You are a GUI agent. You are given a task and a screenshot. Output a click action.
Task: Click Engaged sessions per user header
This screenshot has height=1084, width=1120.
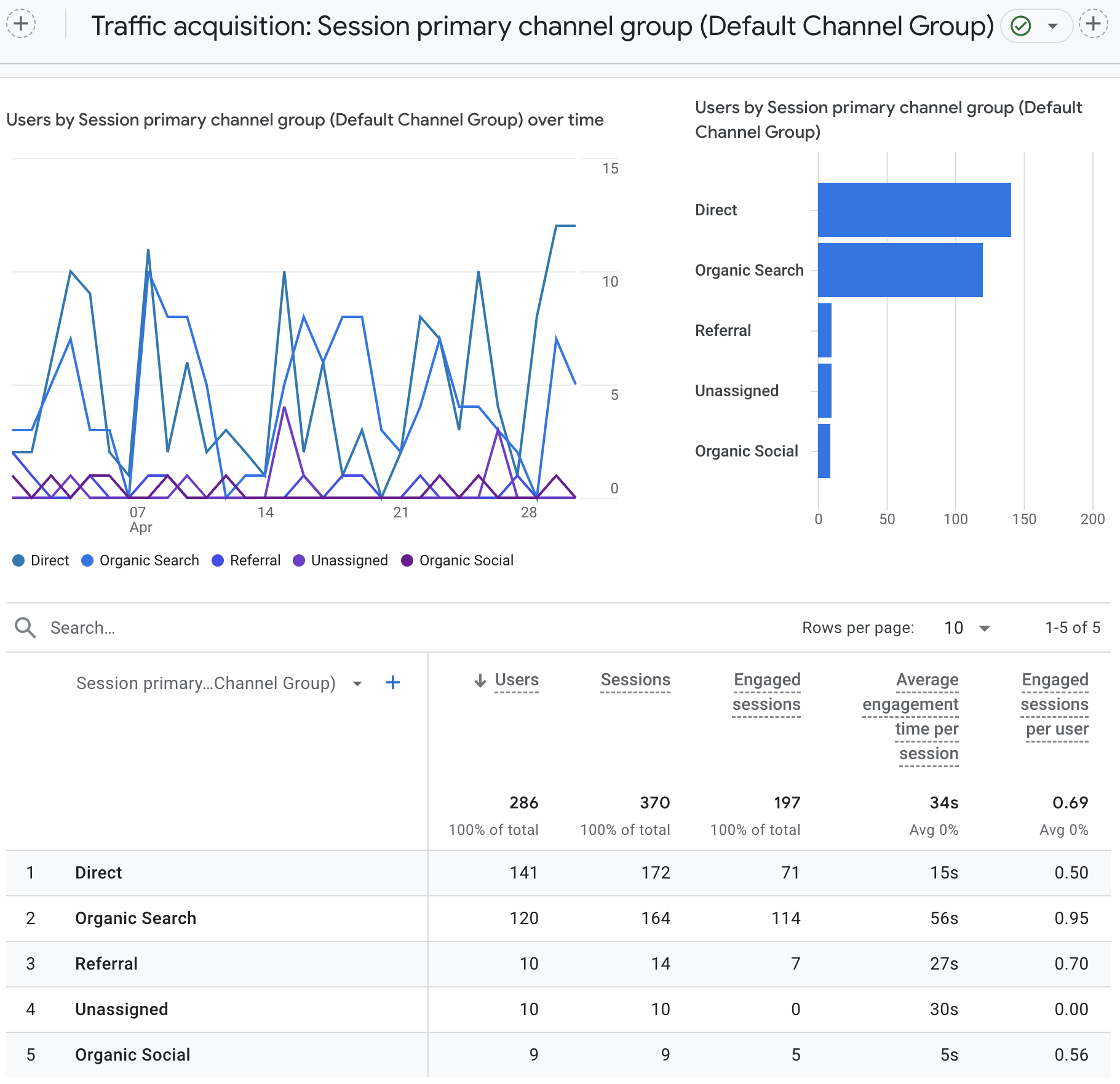1054,704
